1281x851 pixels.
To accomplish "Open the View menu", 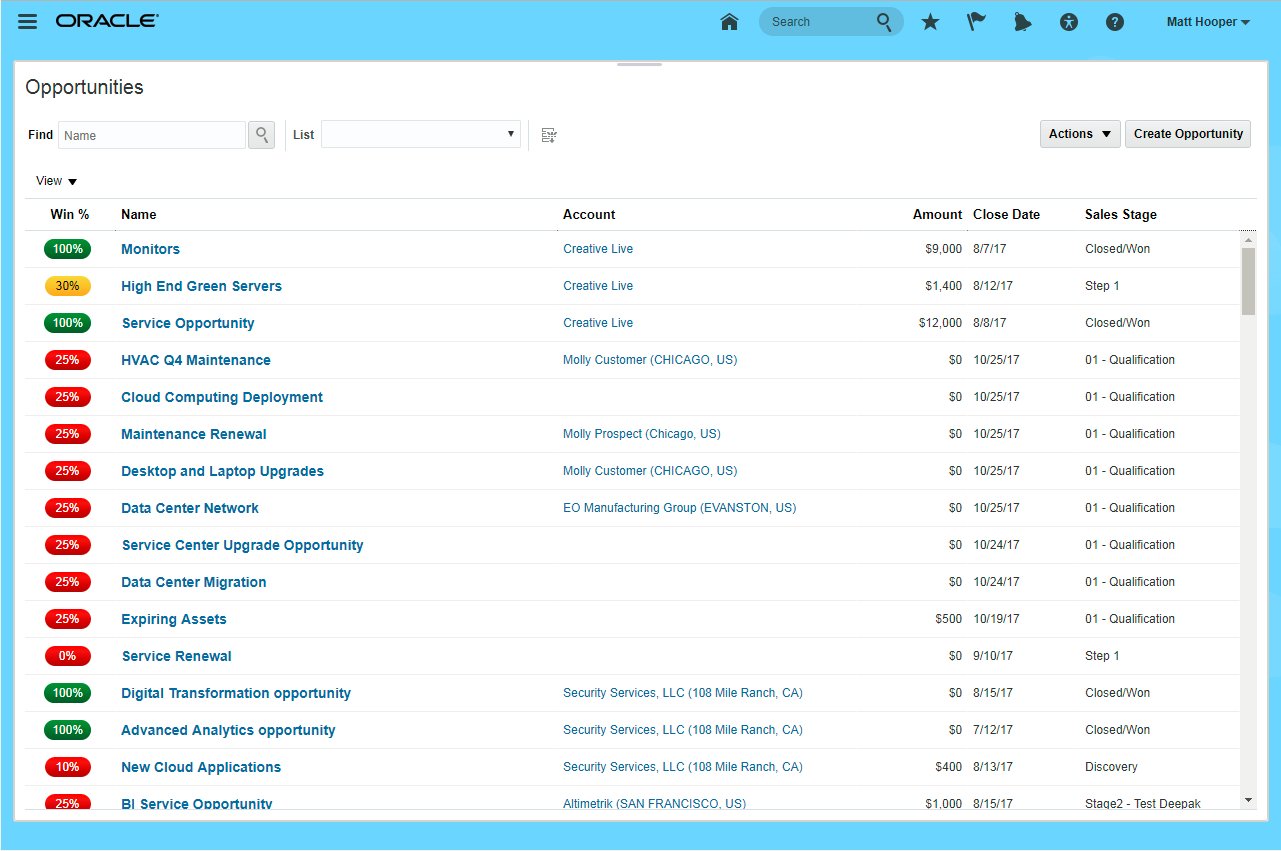I will point(56,181).
